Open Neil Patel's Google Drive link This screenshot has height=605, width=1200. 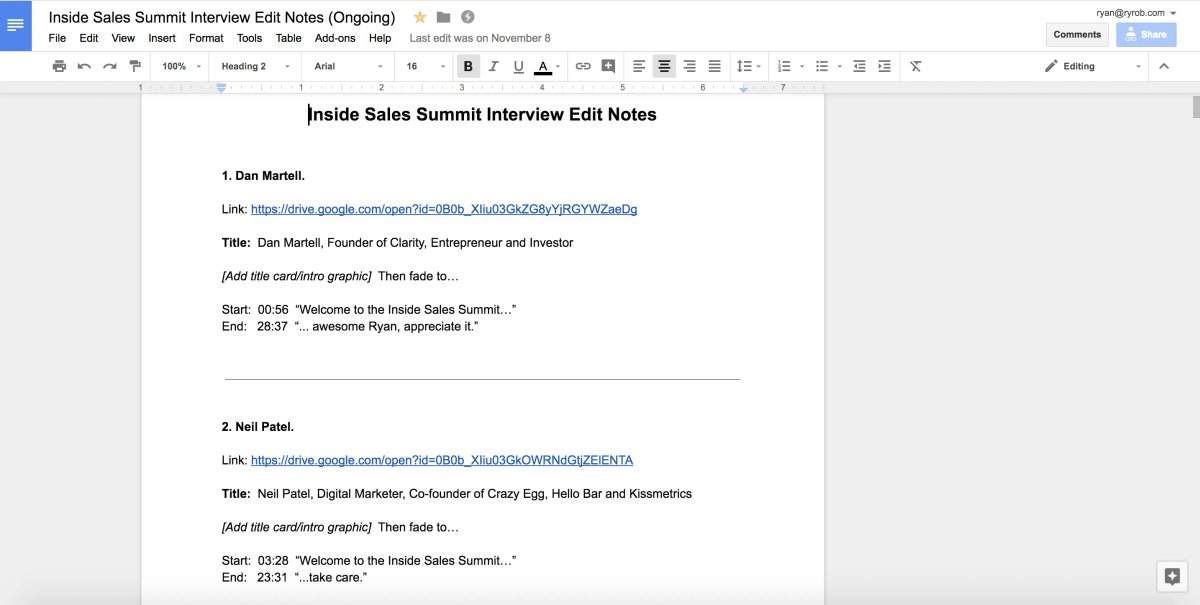pyautogui.click(x=442, y=460)
